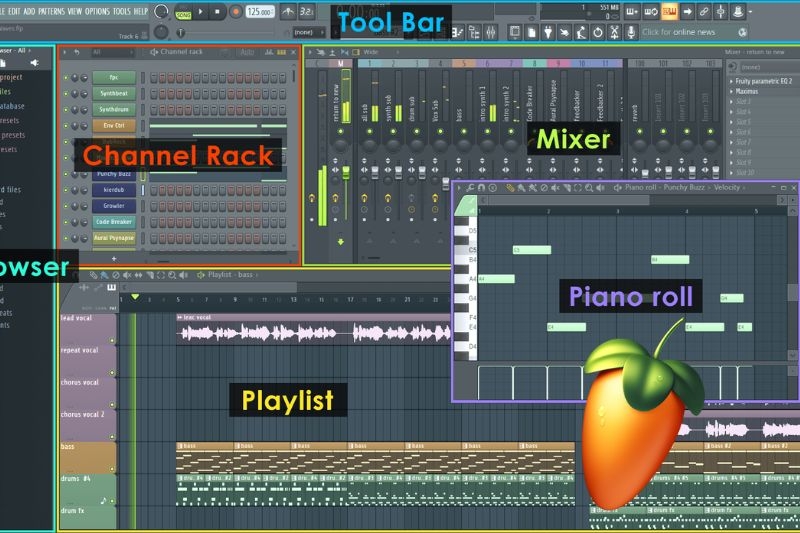Viewport: 800px width, 533px height.
Task: Open the VIEW menu
Action: point(74,11)
